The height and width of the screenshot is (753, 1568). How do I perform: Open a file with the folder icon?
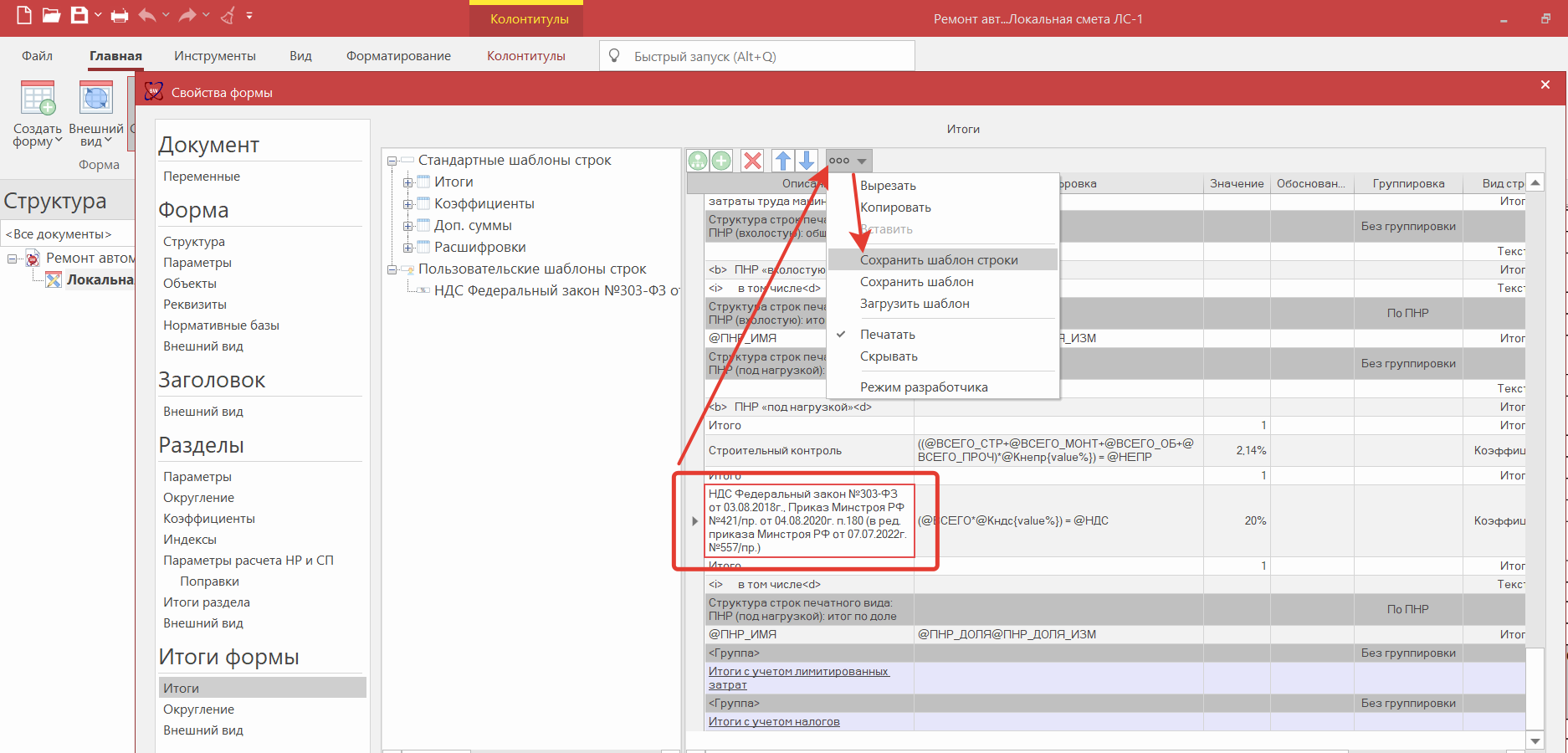click(52, 15)
